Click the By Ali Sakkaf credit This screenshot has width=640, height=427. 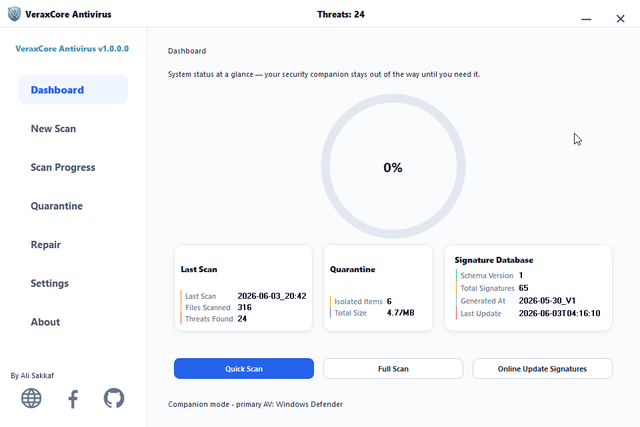click(32, 376)
